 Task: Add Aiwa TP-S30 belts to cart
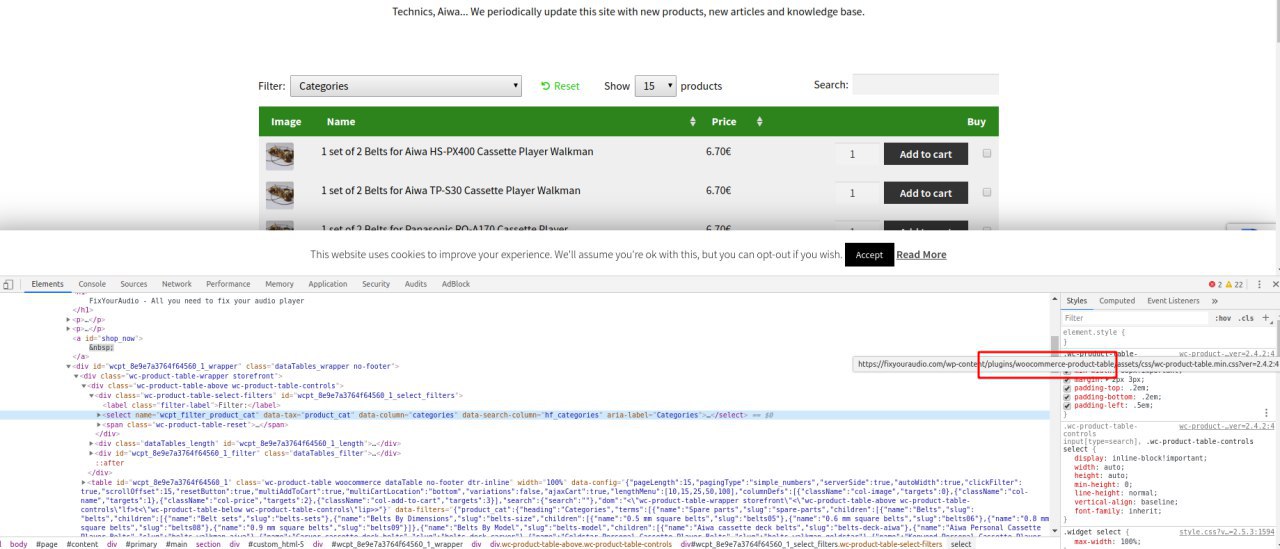pyautogui.click(x=926, y=193)
